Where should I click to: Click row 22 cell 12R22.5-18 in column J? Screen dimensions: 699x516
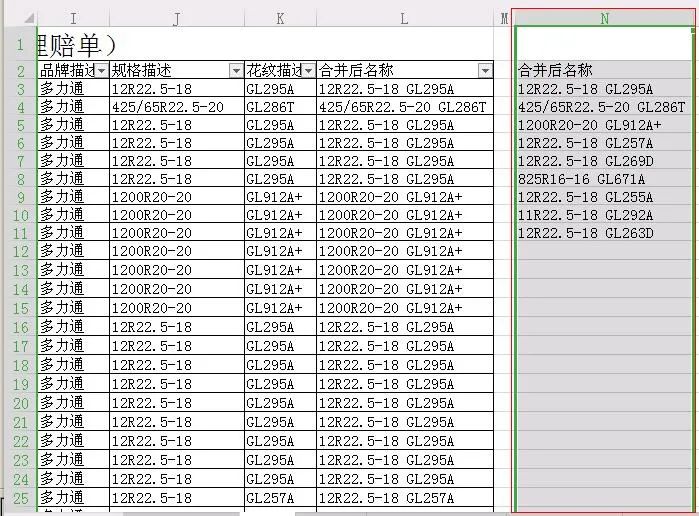(177, 441)
